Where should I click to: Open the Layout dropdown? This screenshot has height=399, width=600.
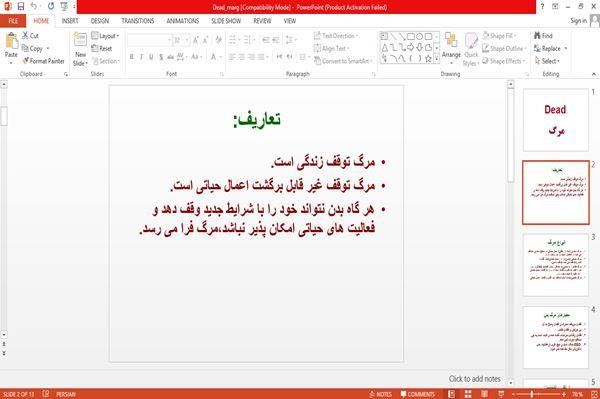106,36
